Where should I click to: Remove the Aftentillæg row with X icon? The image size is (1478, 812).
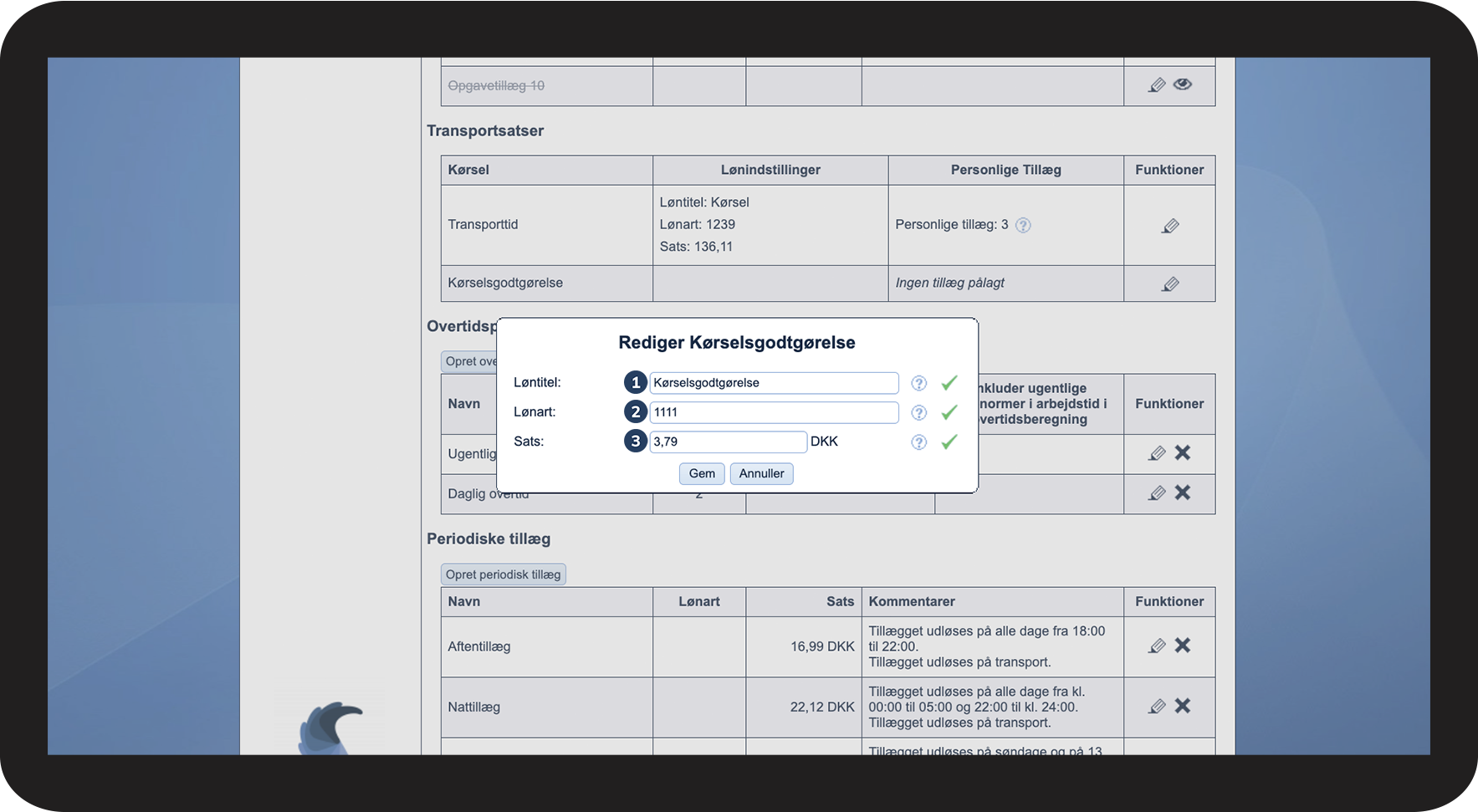pos(1182,645)
